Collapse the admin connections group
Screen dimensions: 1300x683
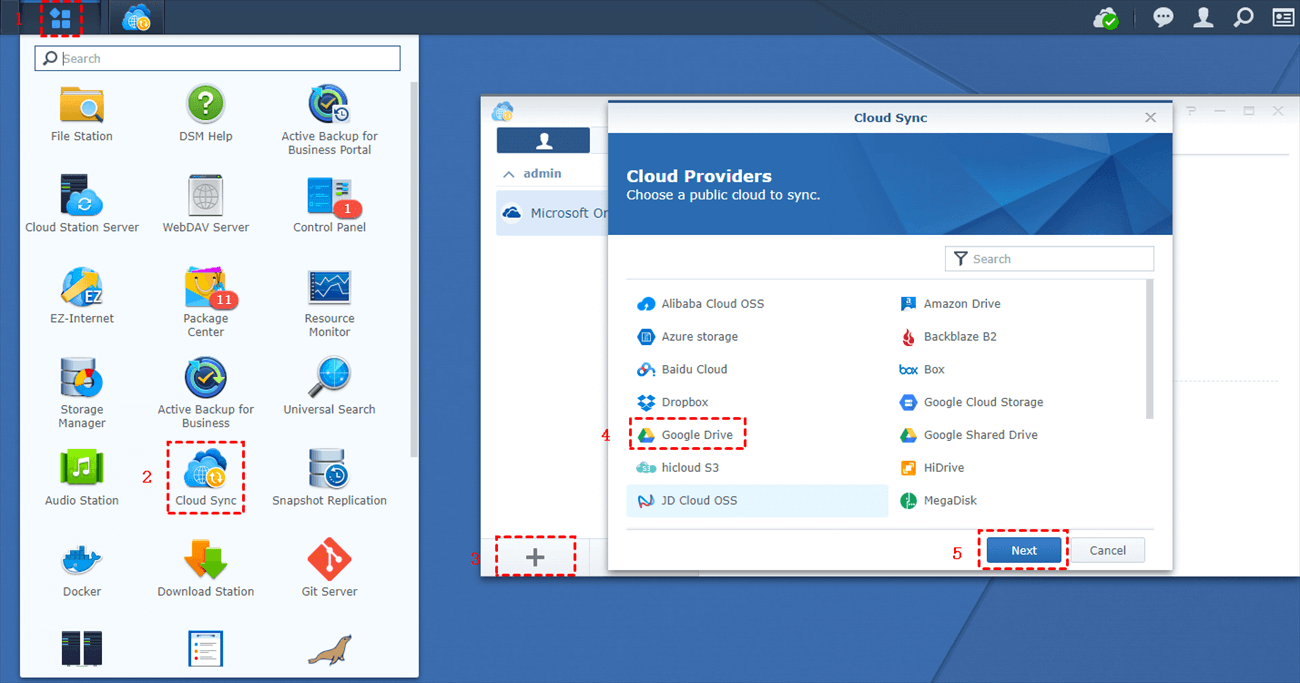click(x=509, y=174)
